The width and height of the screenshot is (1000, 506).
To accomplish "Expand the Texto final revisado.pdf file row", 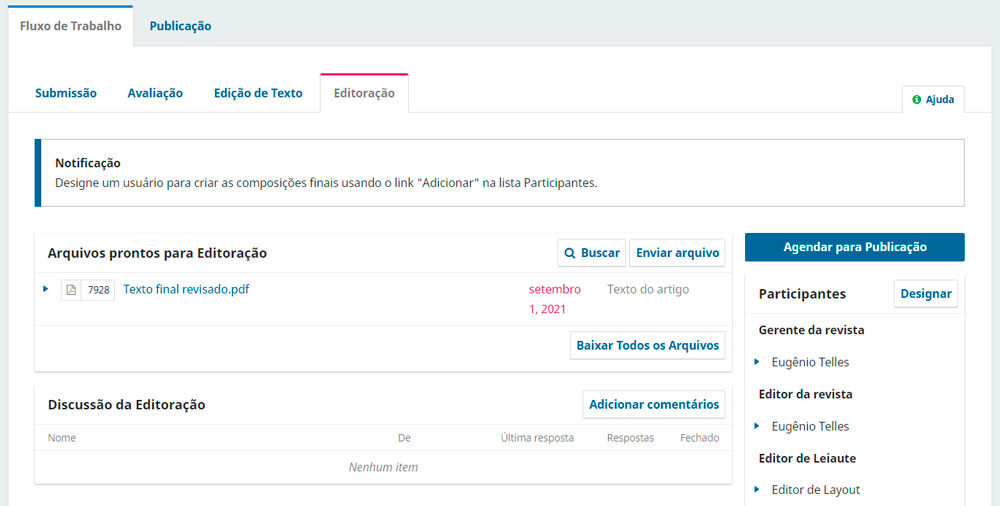I will tap(45, 289).
